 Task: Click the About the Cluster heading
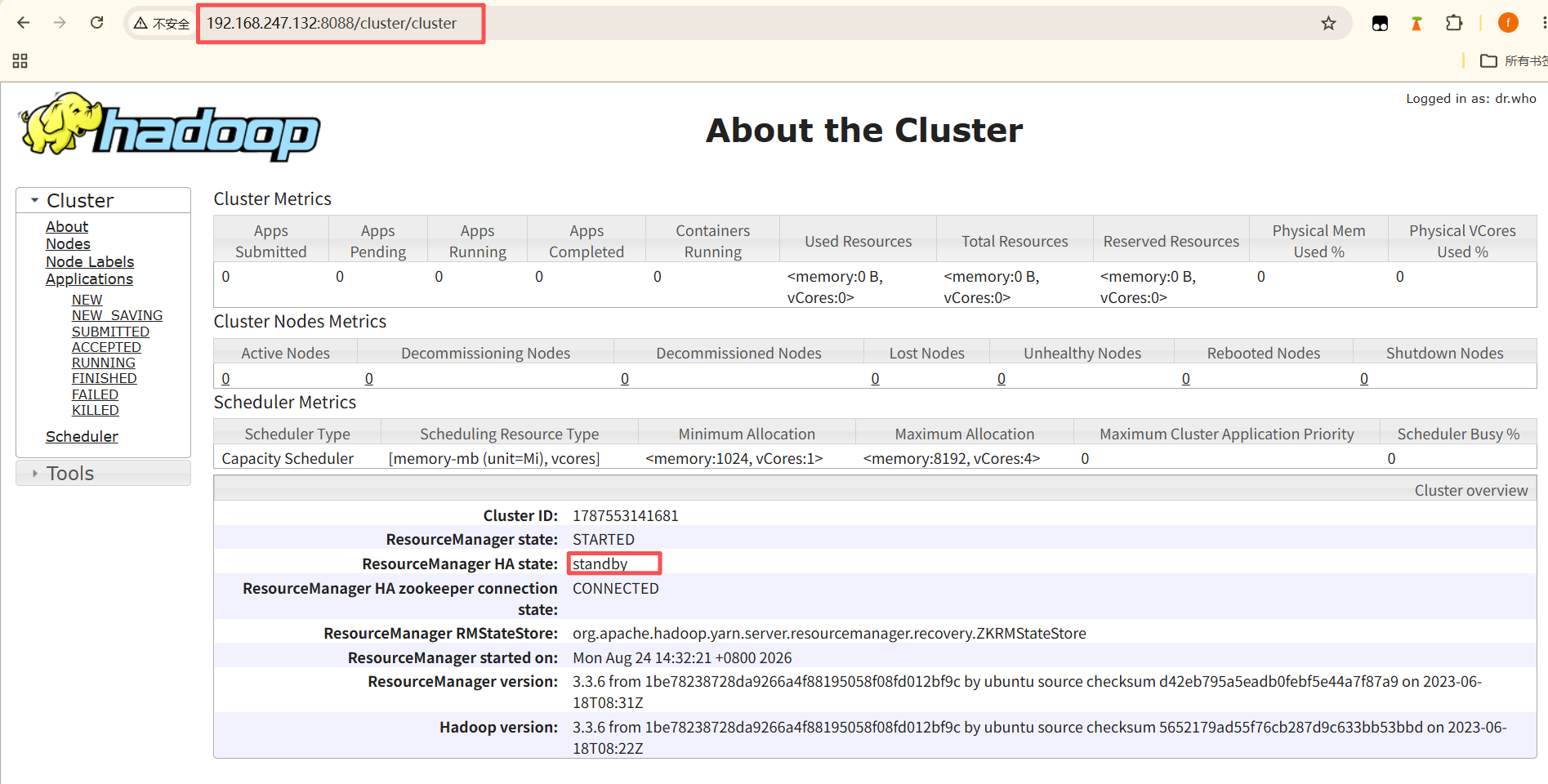coord(864,130)
